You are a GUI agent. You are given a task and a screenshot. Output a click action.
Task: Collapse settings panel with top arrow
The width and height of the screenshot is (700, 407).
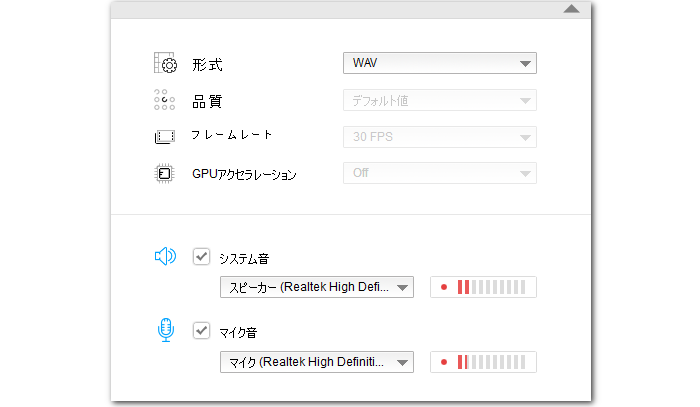point(571,8)
